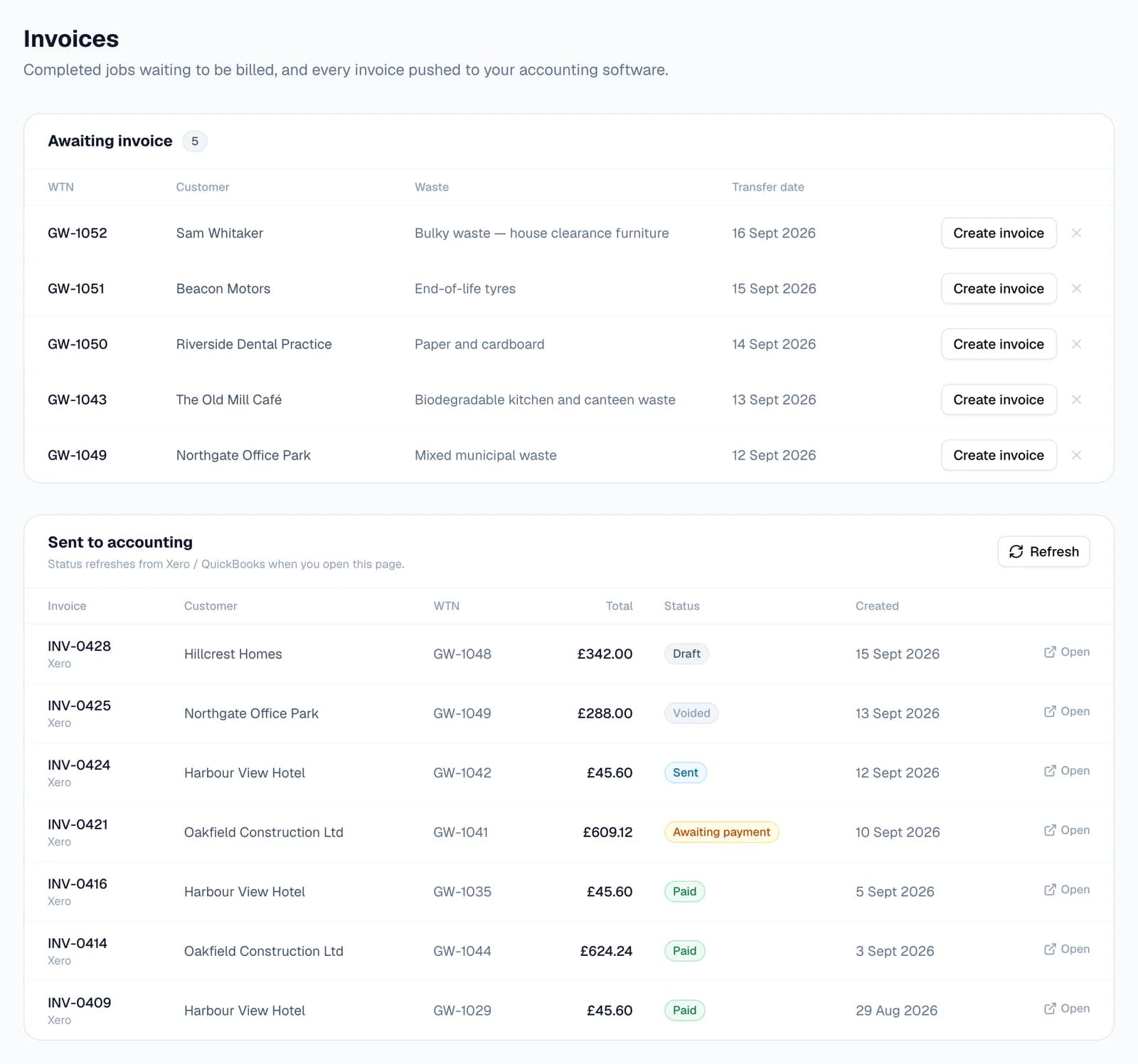Screen dimensions: 1138x1064
Task: Remove GW-1049 Northgate Office Park awaiting row
Action: (1076, 455)
